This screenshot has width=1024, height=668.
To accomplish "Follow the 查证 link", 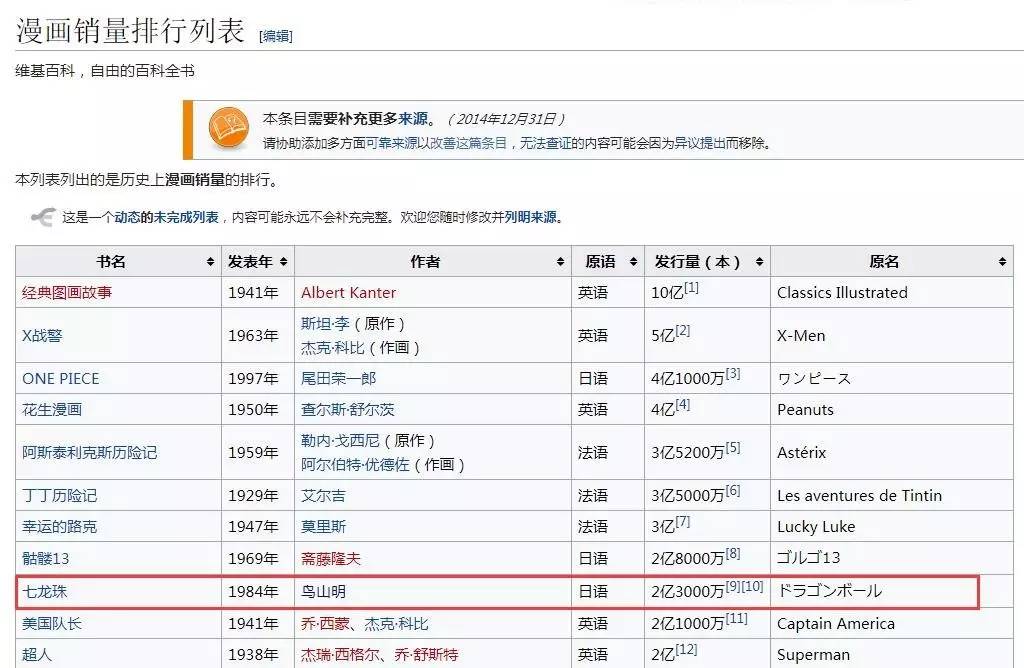I will tap(559, 143).
